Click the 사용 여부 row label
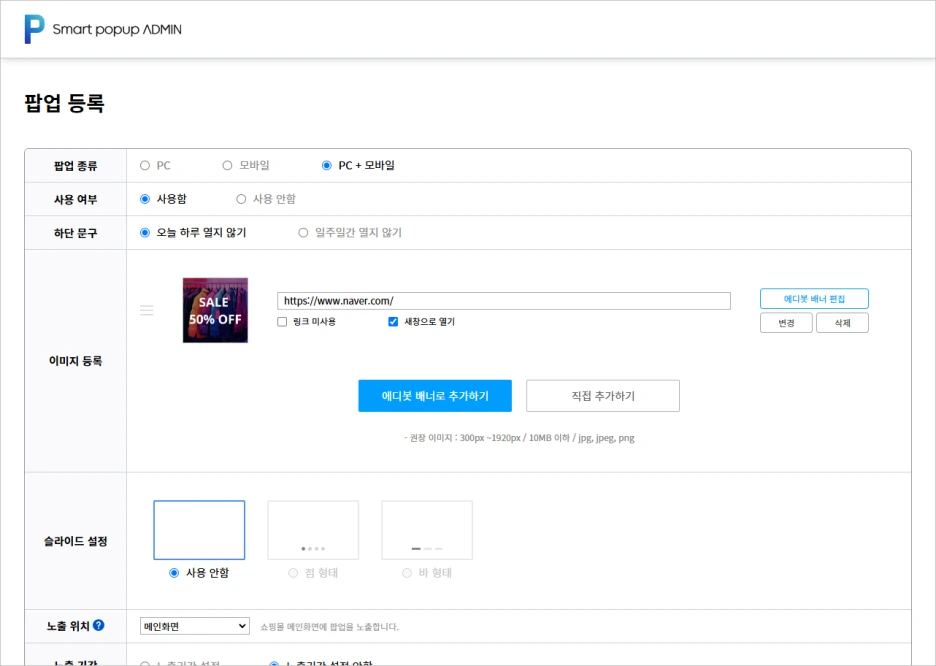The height and width of the screenshot is (666, 936). tap(75, 199)
